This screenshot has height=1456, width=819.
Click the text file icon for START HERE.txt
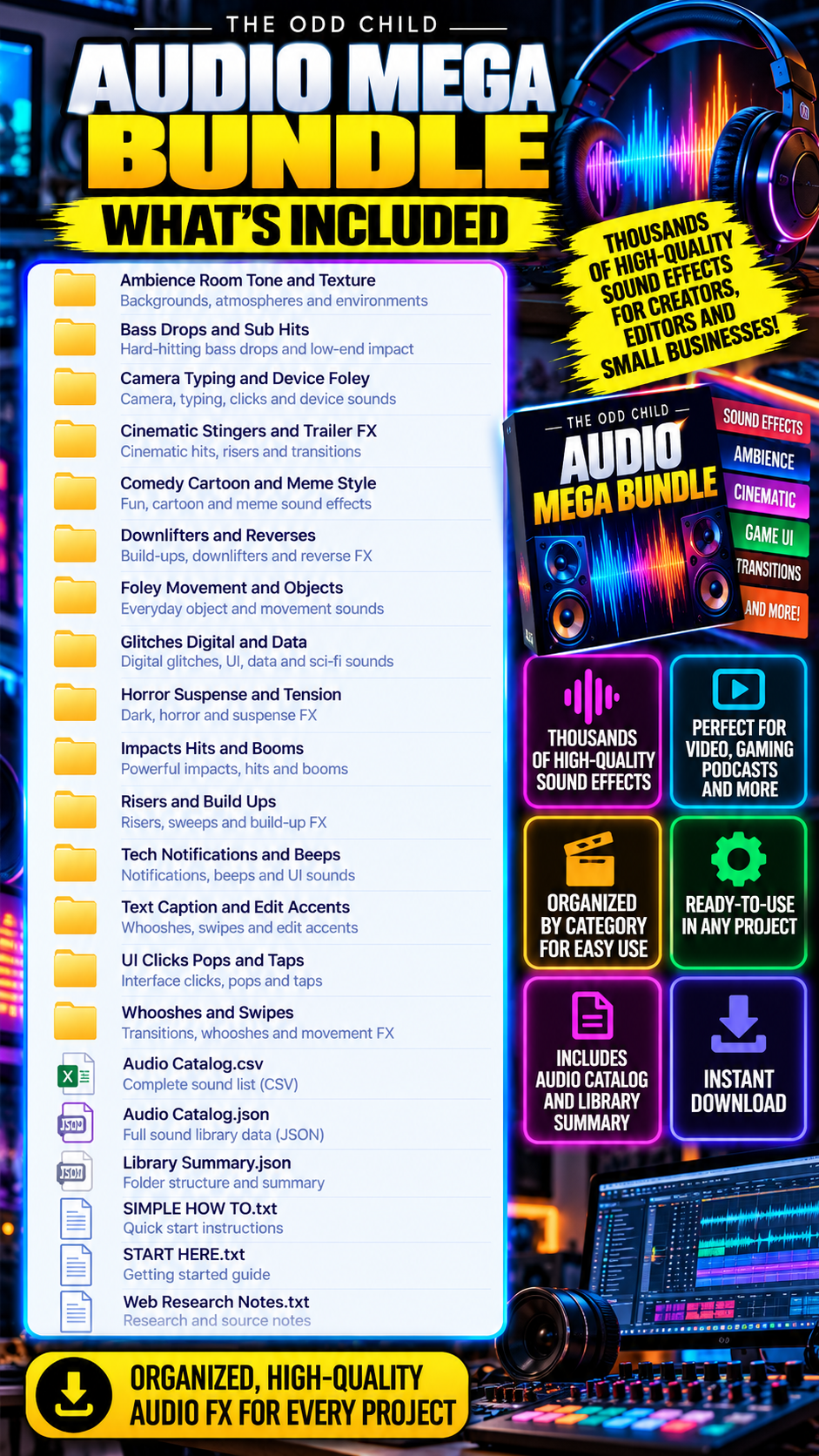pyautogui.click(x=76, y=1264)
